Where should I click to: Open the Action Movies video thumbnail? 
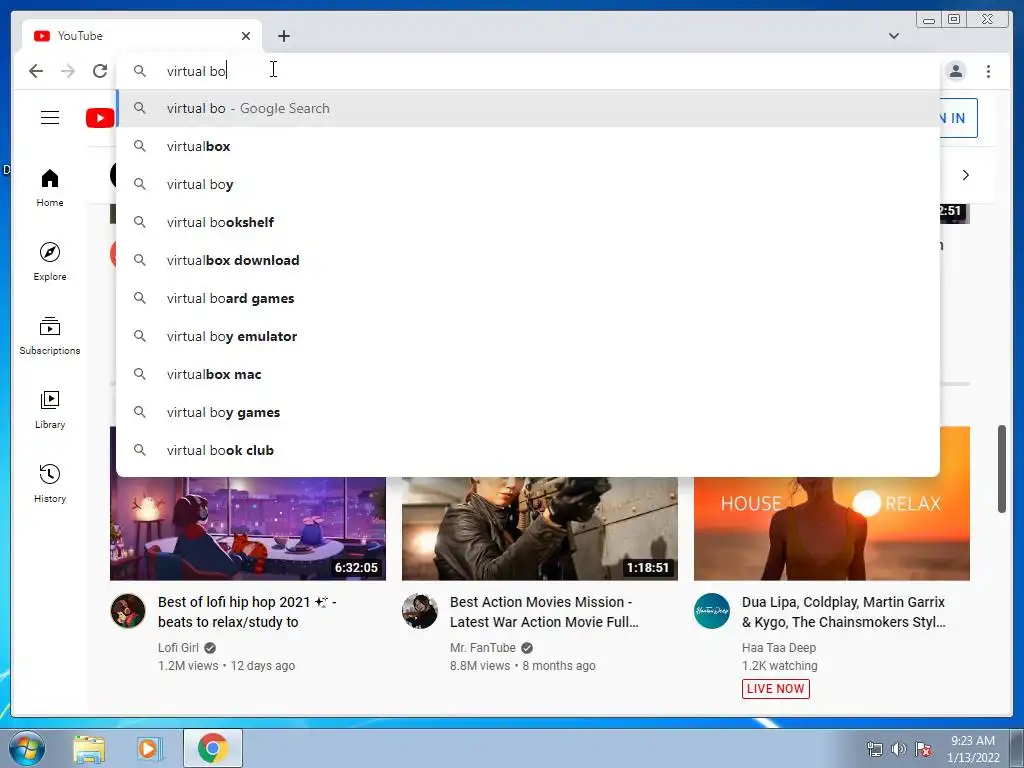pos(539,528)
